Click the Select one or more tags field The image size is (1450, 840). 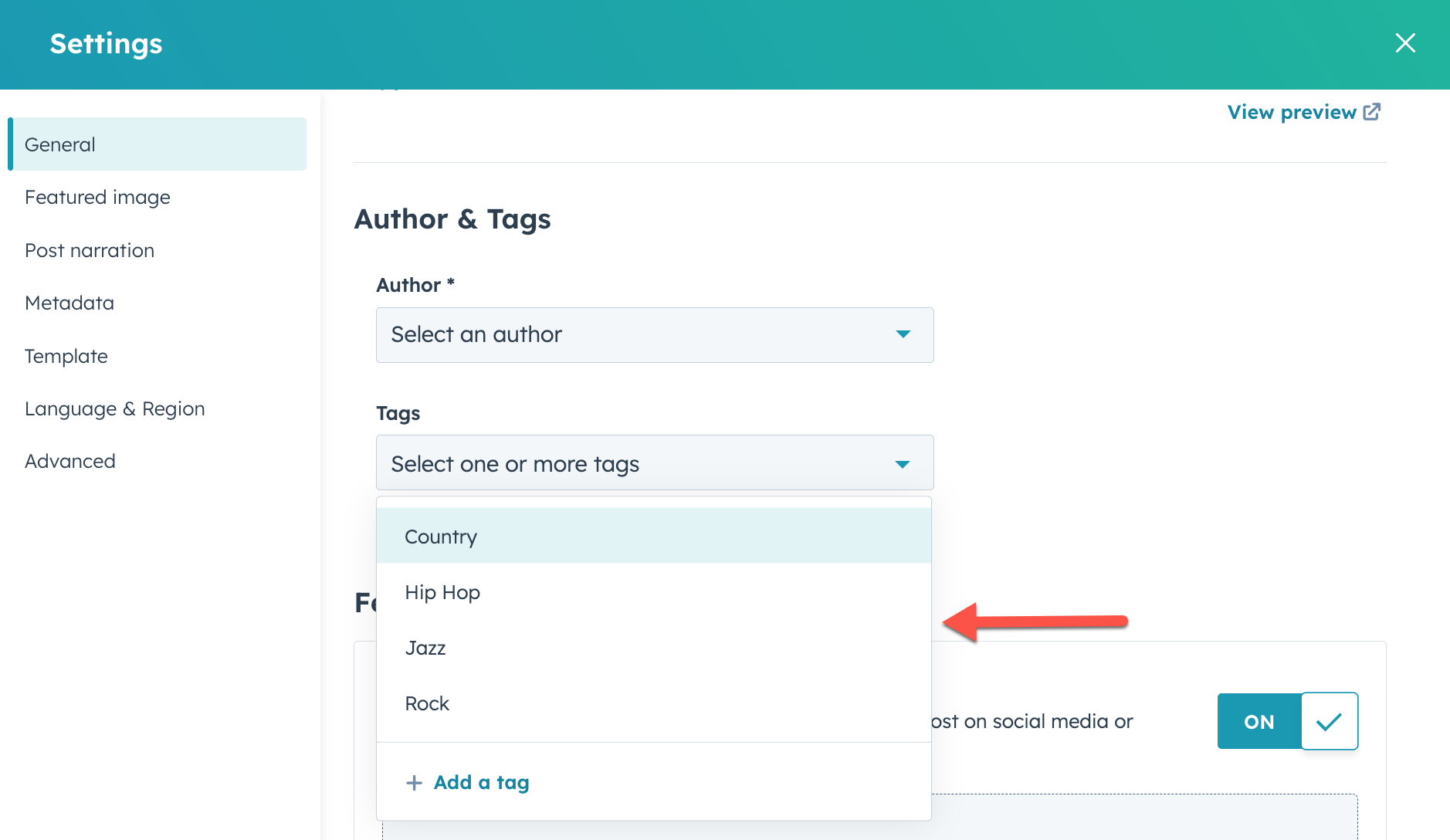[x=655, y=463]
